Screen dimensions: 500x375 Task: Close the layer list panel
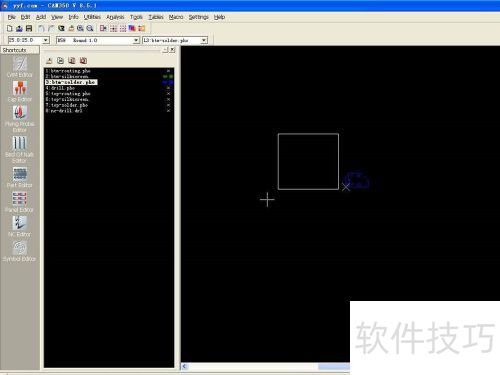point(172,50)
